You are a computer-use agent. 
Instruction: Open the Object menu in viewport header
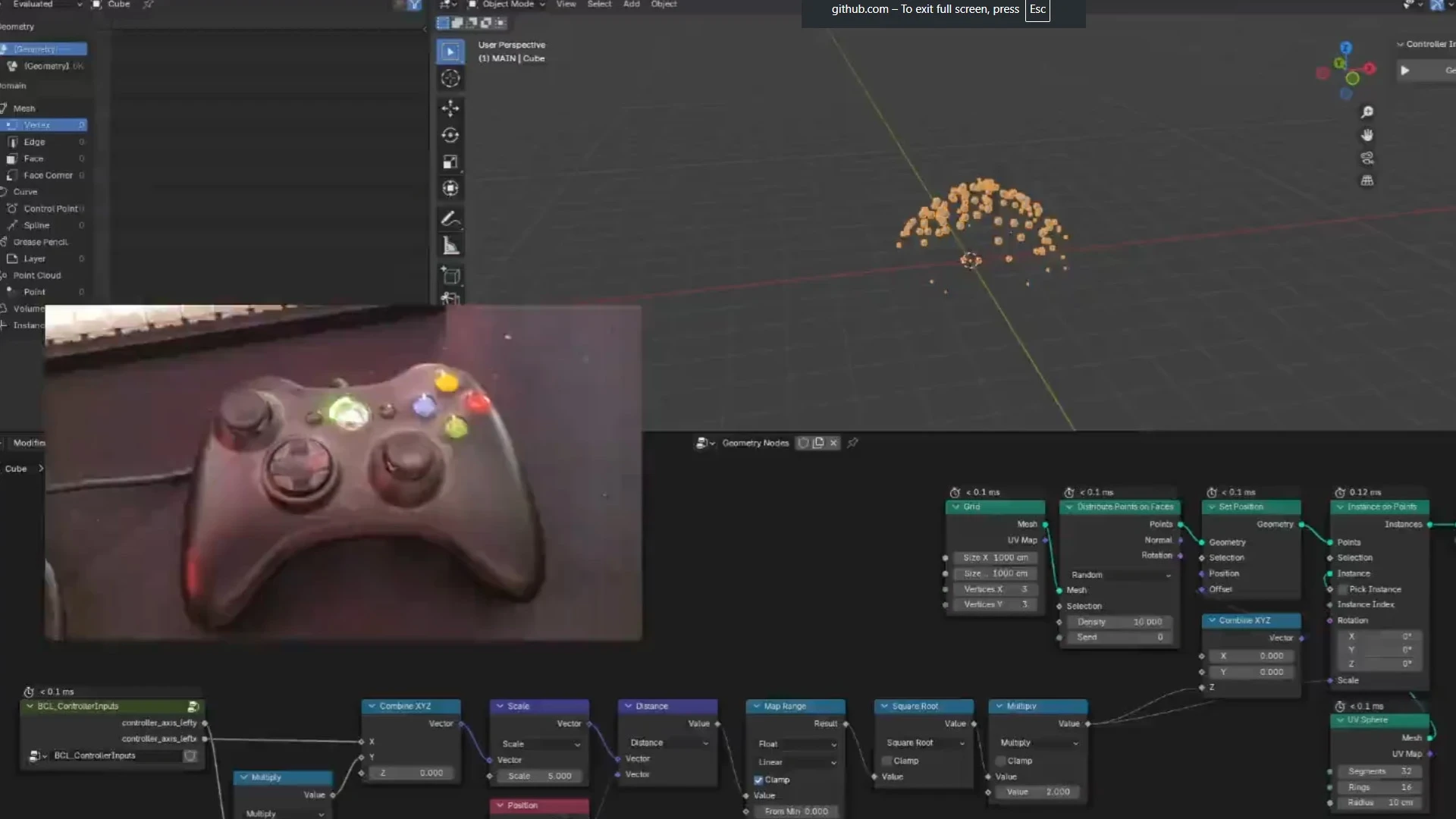click(664, 5)
